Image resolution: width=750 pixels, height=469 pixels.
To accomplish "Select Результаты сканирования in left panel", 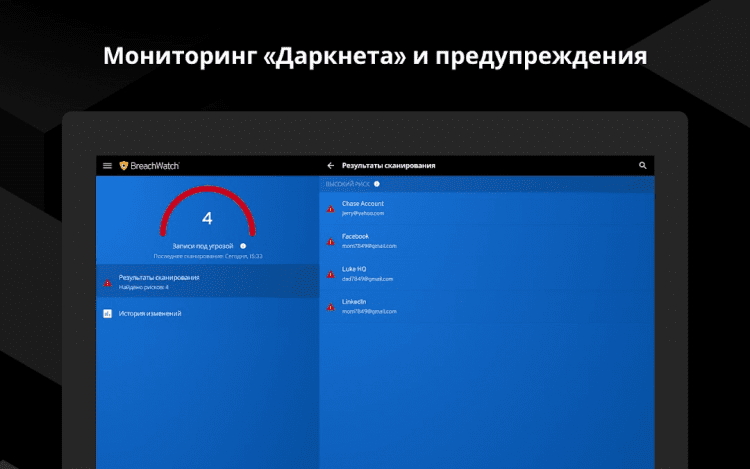I will click(208, 282).
